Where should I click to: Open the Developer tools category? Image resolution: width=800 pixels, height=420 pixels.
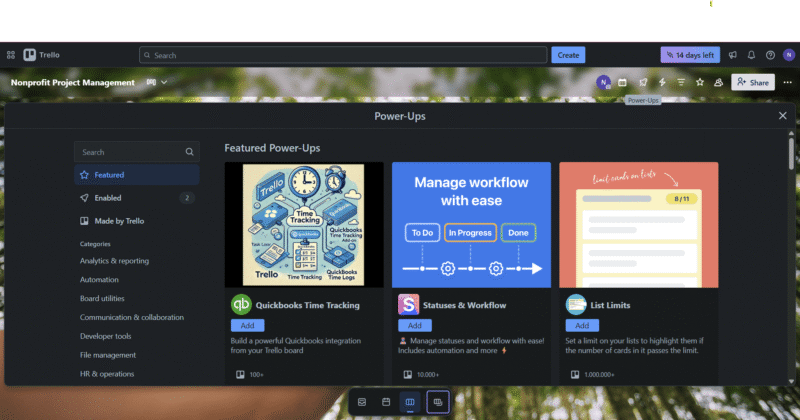[105, 336]
